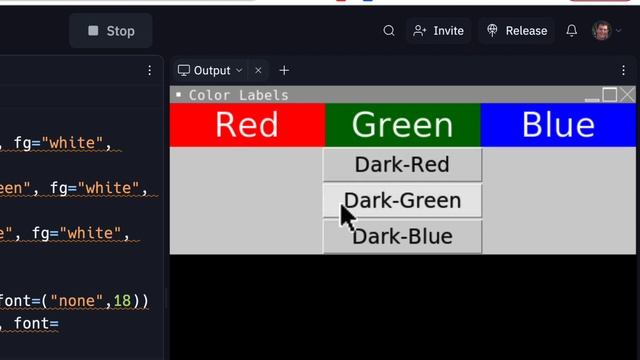Open the search magnifier icon
640x360 pixels.
click(389, 31)
